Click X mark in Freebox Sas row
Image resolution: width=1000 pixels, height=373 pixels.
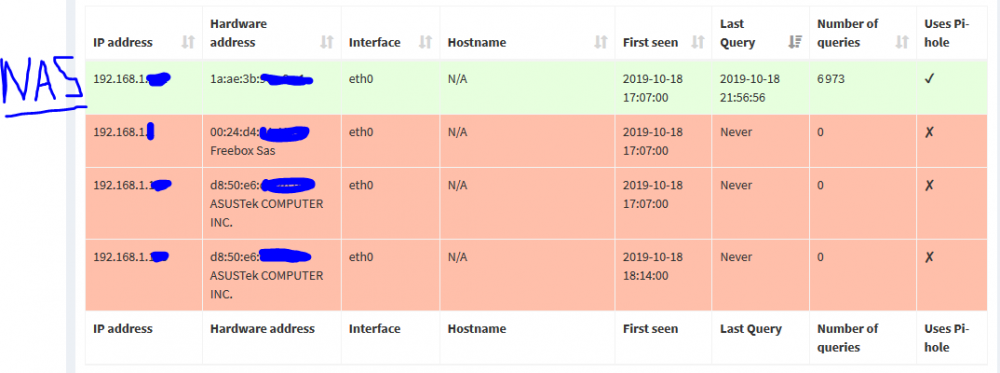(x=929, y=132)
